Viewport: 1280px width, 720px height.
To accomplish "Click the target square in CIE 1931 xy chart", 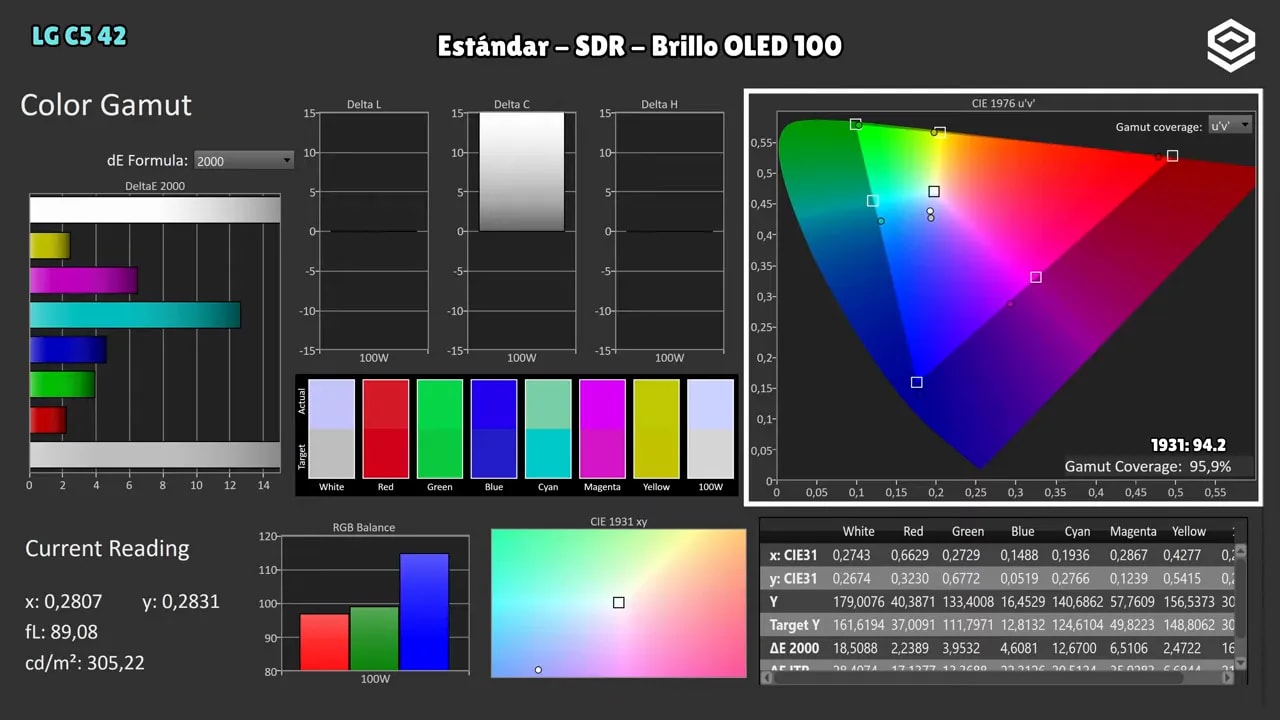I will coord(619,602).
